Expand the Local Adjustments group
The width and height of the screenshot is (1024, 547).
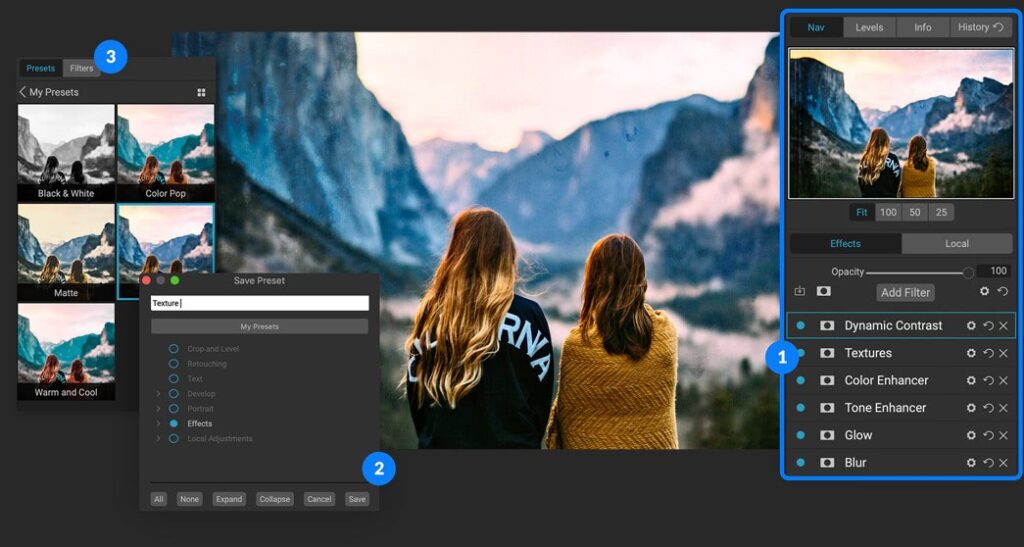point(158,439)
